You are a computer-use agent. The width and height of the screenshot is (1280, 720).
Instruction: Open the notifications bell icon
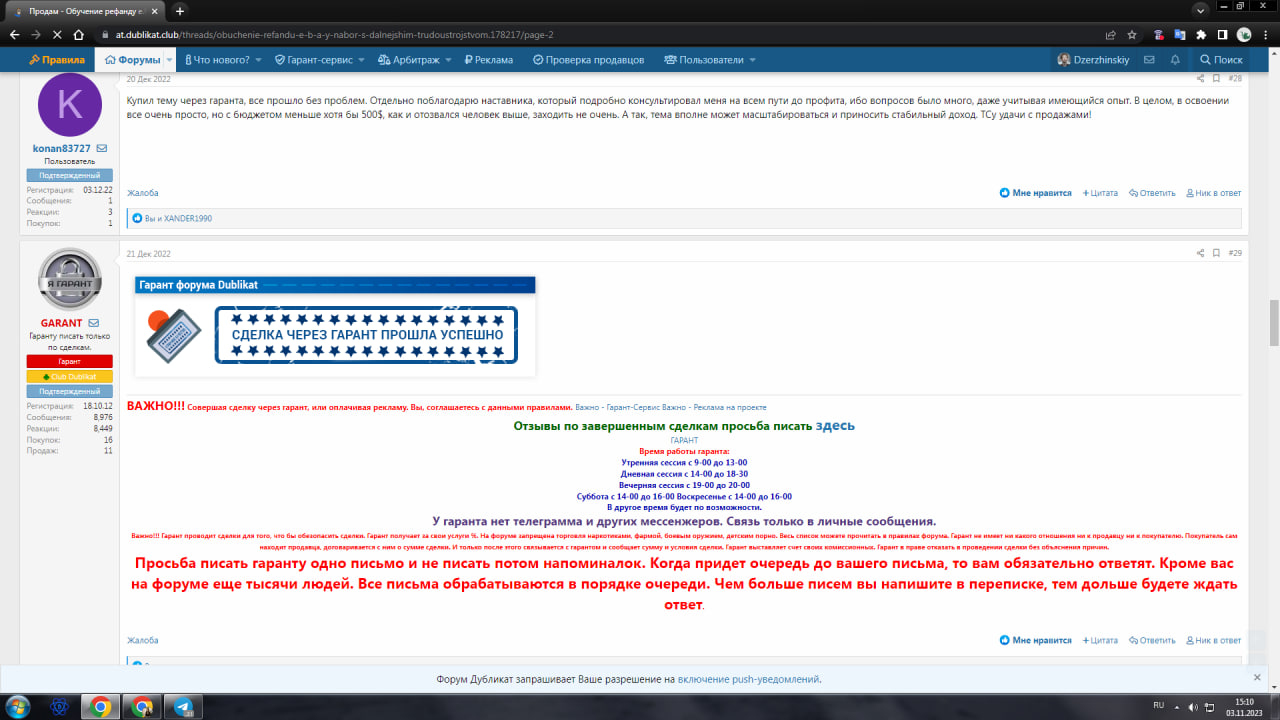pyautogui.click(x=1175, y=60)
